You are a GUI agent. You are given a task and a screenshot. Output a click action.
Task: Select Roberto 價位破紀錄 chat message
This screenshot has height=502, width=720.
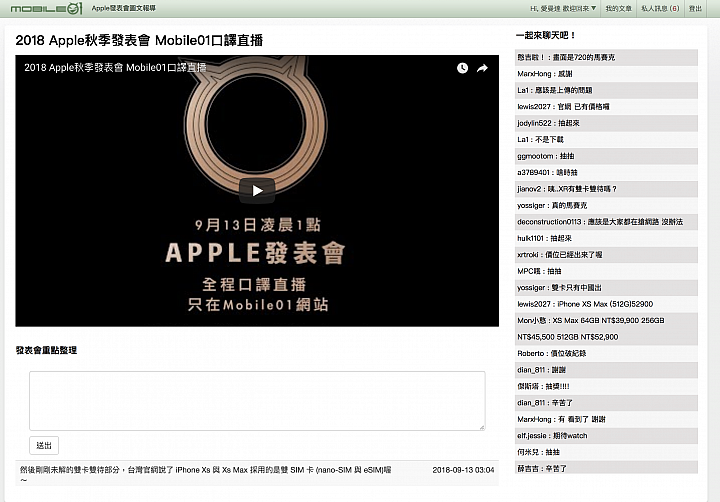click(x=606, y=354)
